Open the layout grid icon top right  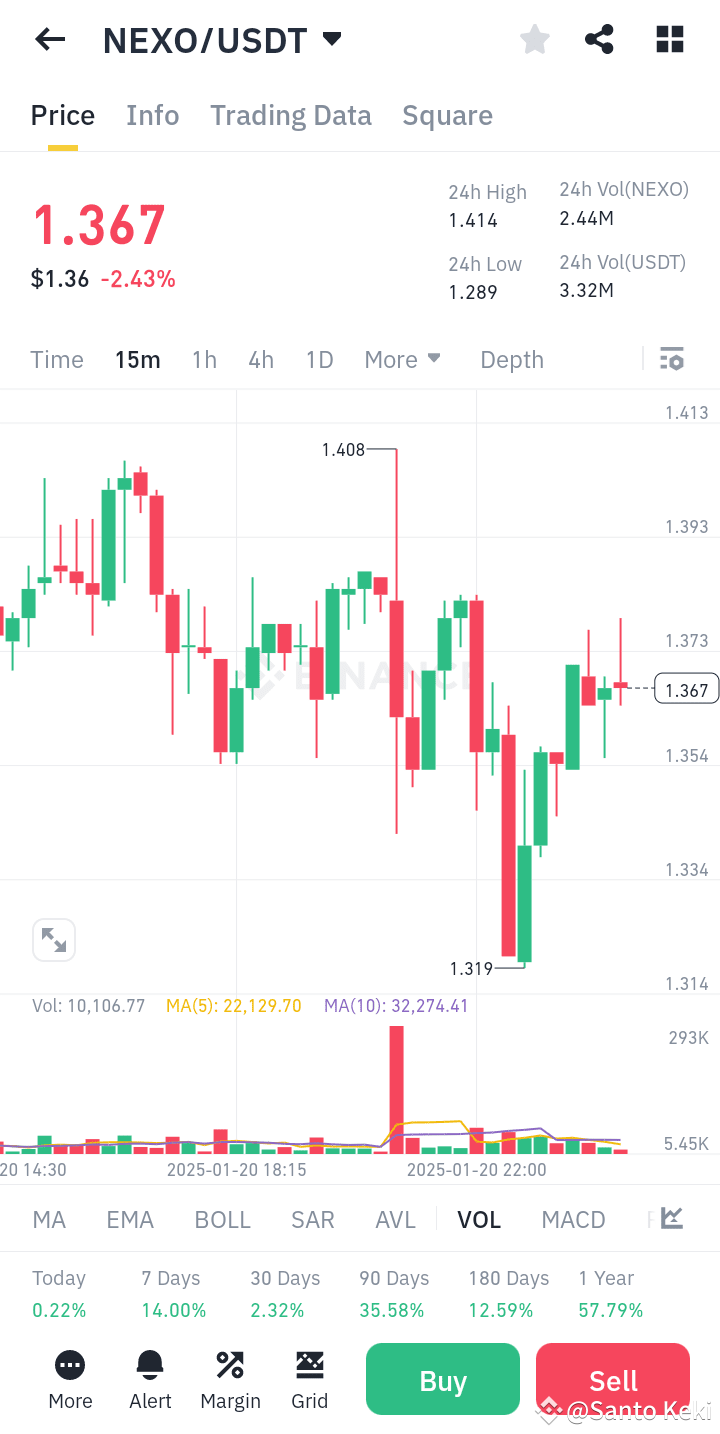668,39
